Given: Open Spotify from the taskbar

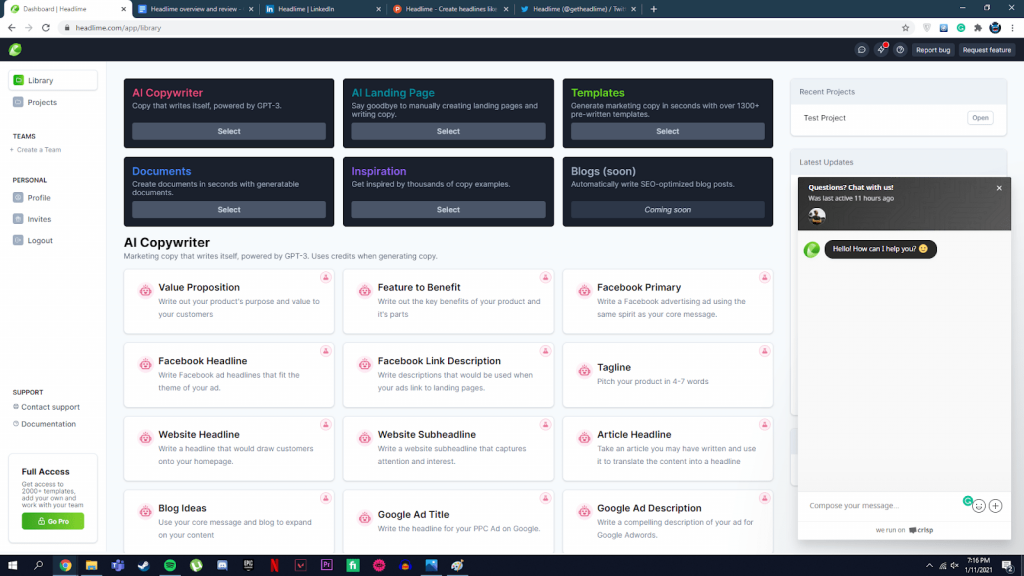Looking at the screenshot, I should pyautogui.click(x=170, y=566).
